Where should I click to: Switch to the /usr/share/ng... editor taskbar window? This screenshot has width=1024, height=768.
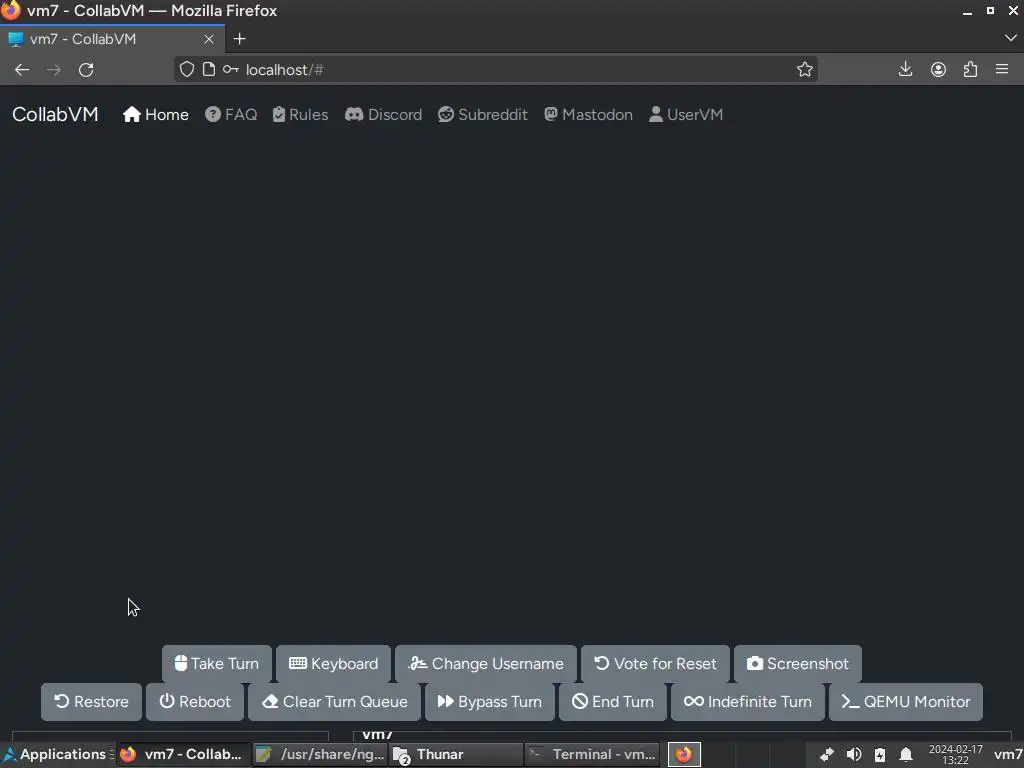(x=320, y=754)
